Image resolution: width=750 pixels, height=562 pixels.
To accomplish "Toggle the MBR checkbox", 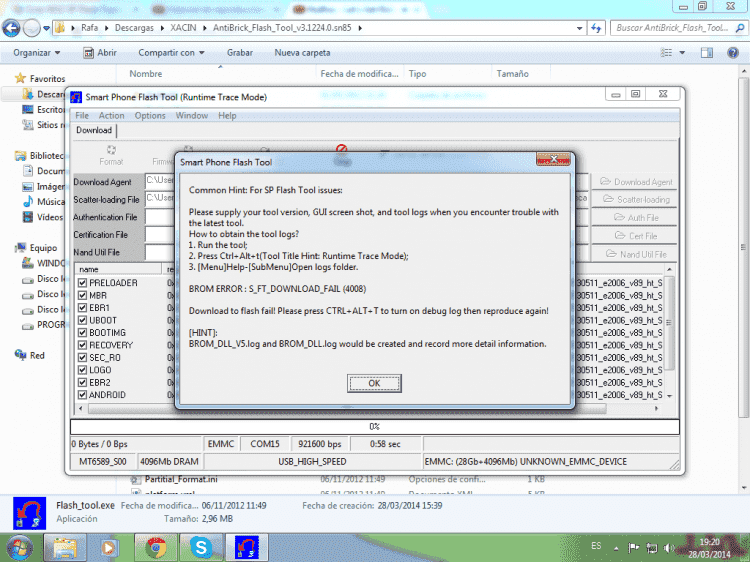I will (x=82, y=295).
